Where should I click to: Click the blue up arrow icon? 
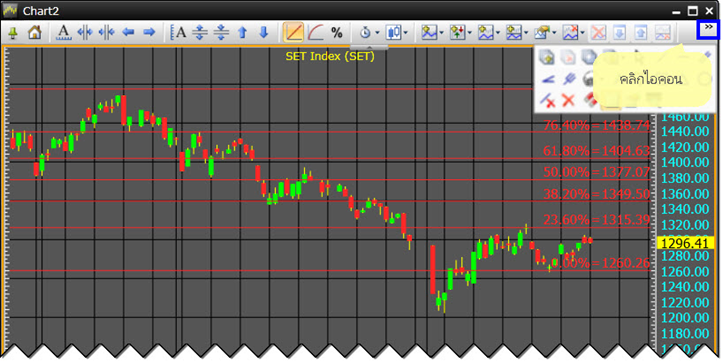243,33
